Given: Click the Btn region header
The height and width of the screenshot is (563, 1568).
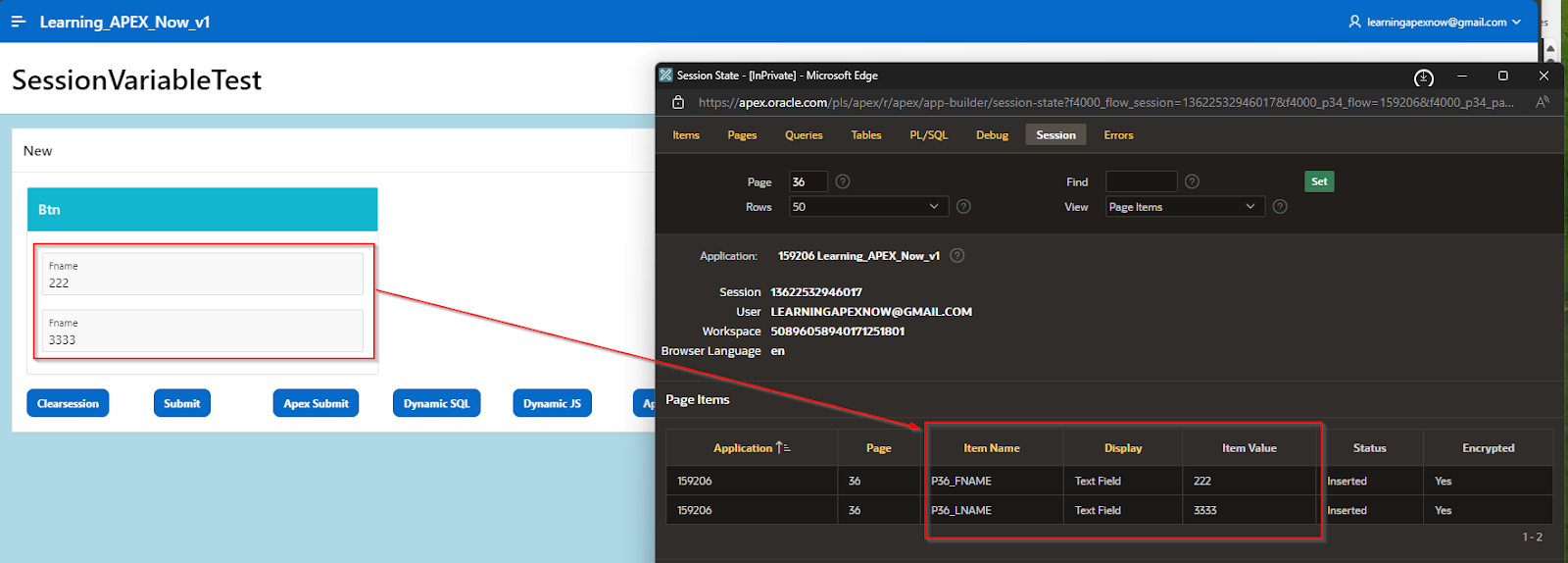Looking at the screenshot, I should pos(202,209).
